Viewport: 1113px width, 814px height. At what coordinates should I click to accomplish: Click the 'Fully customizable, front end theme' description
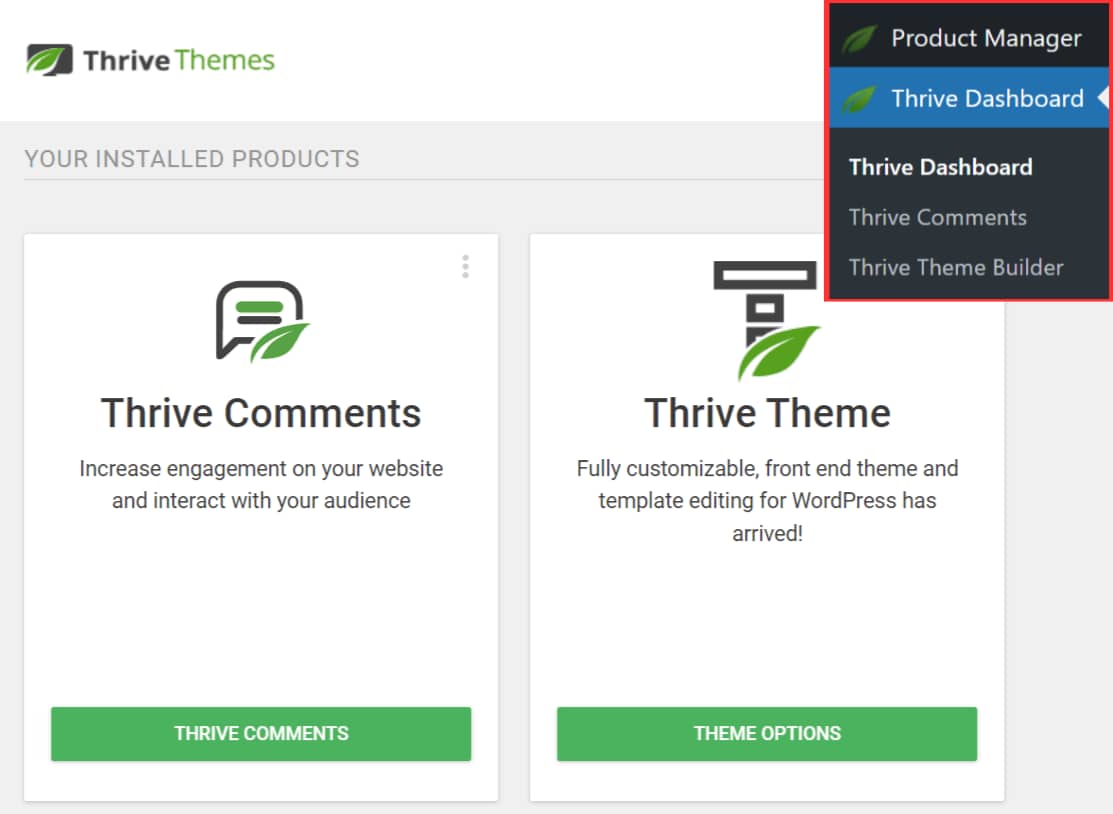767,500
